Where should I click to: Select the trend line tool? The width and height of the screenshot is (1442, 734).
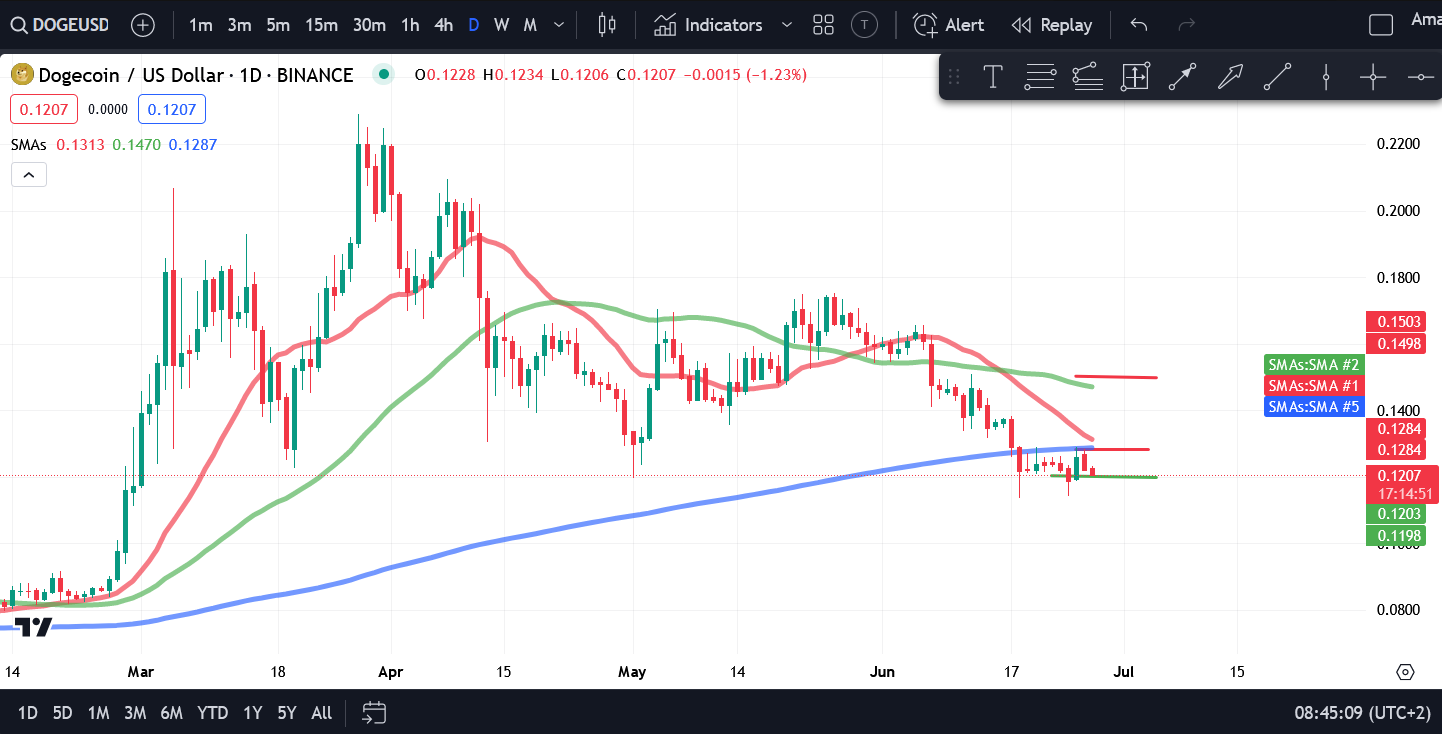click(1277, 77)
